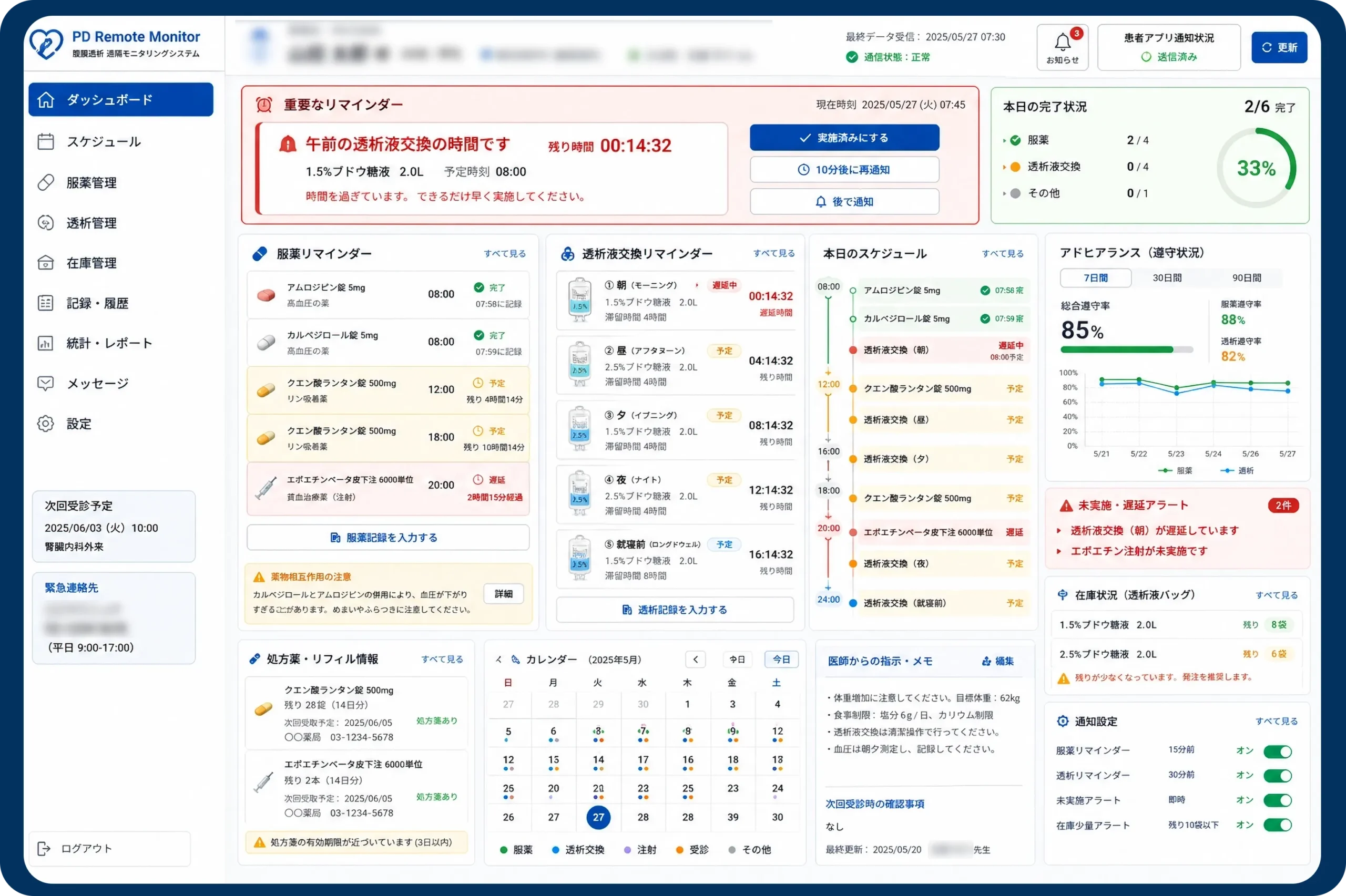Select day 27 highlighted in the calendar

point(598,817)
